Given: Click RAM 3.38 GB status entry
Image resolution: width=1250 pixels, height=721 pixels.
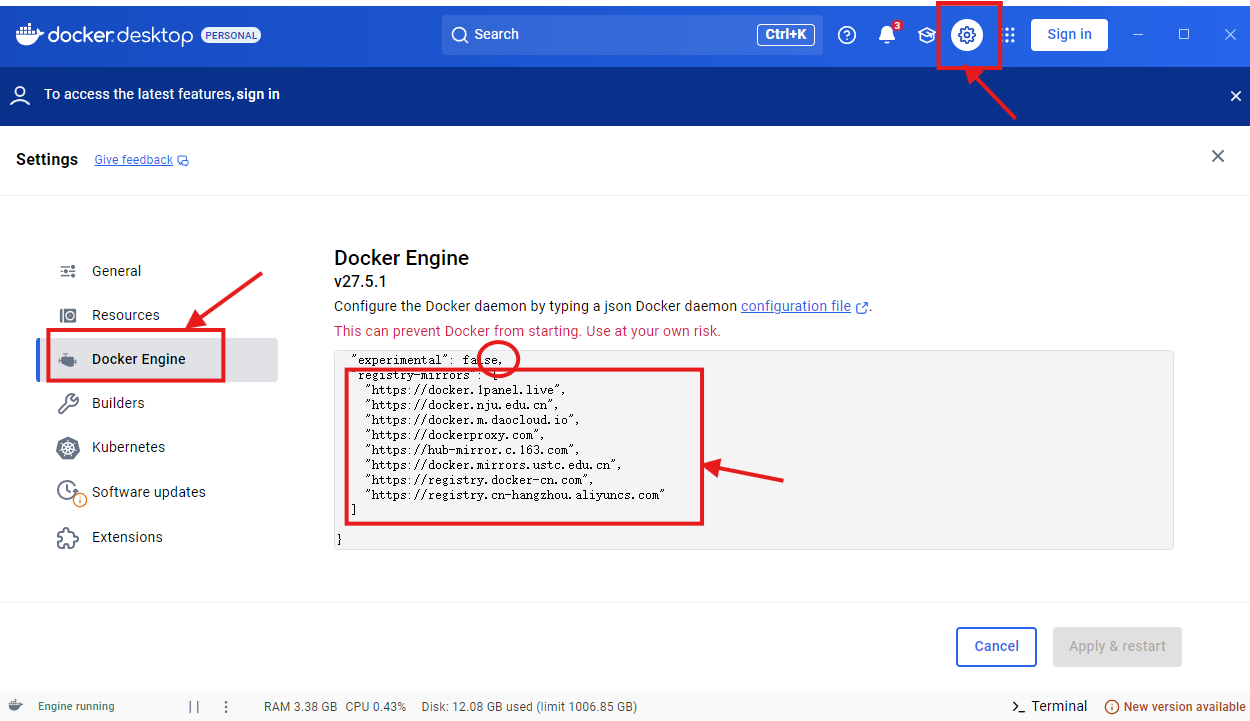Looking at the screenshot, I should point(300,707).
